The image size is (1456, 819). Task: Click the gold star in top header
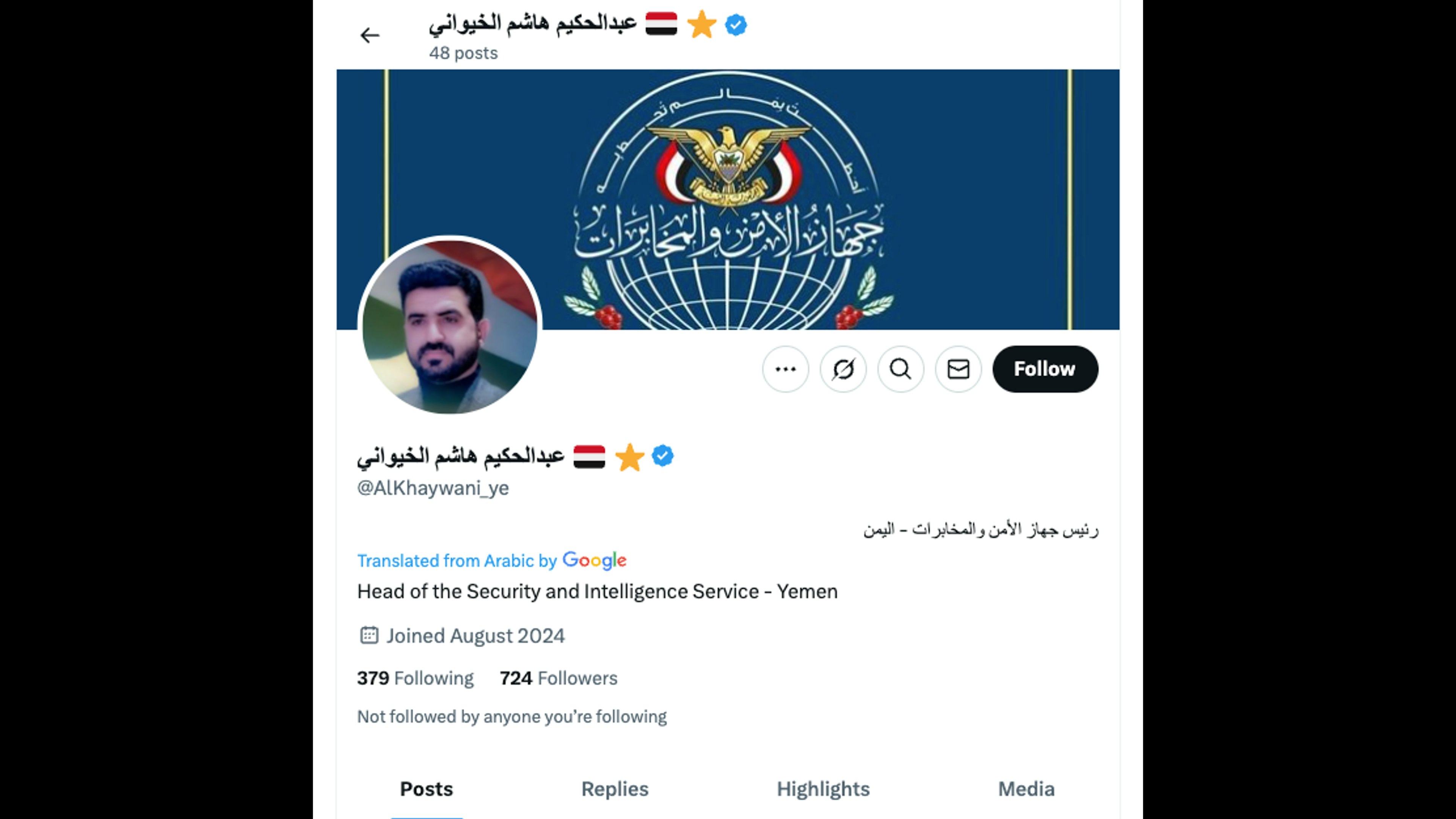[702, 25]
